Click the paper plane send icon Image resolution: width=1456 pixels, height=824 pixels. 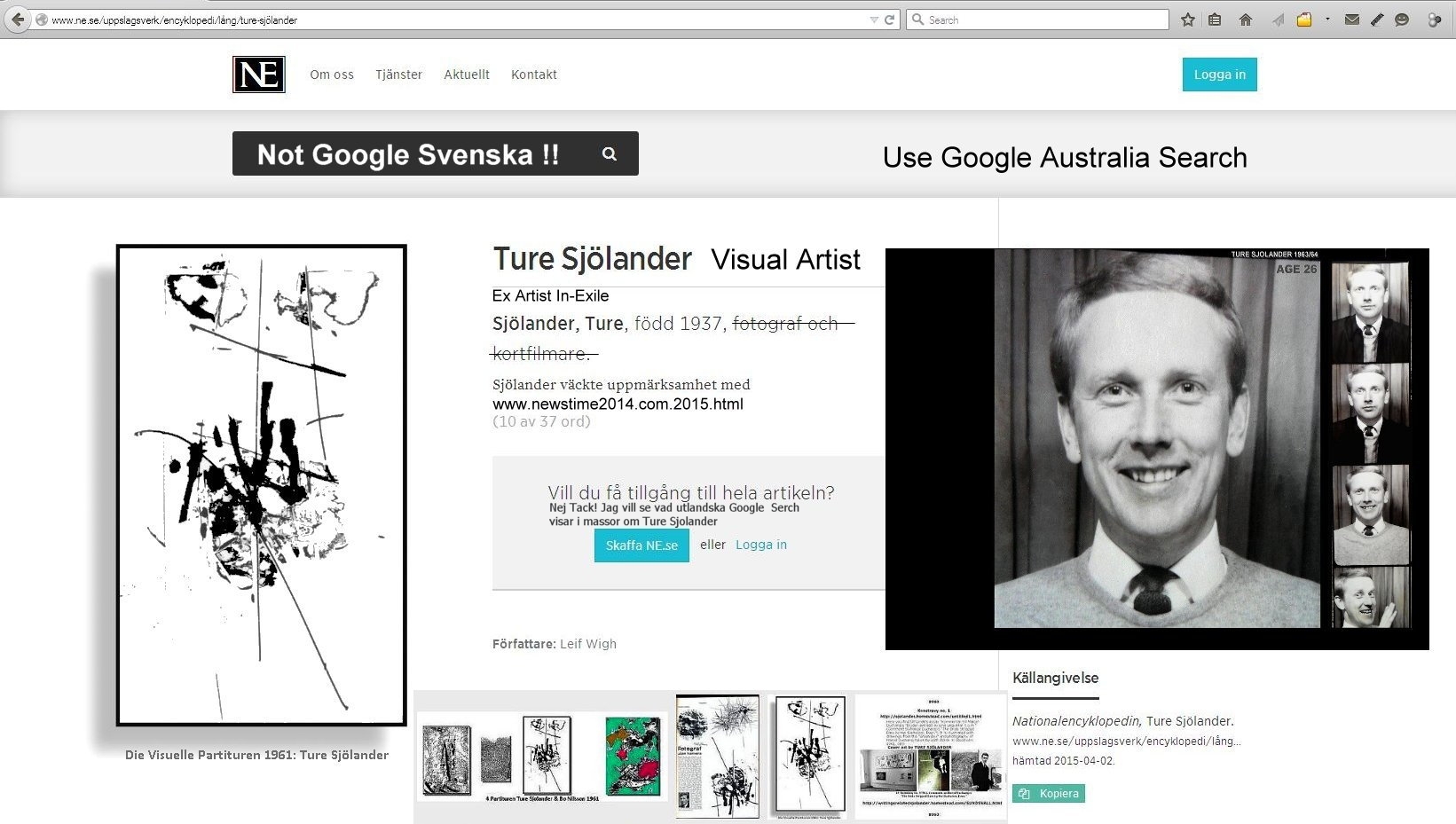pyautogui.click(x=1278, y=20)
